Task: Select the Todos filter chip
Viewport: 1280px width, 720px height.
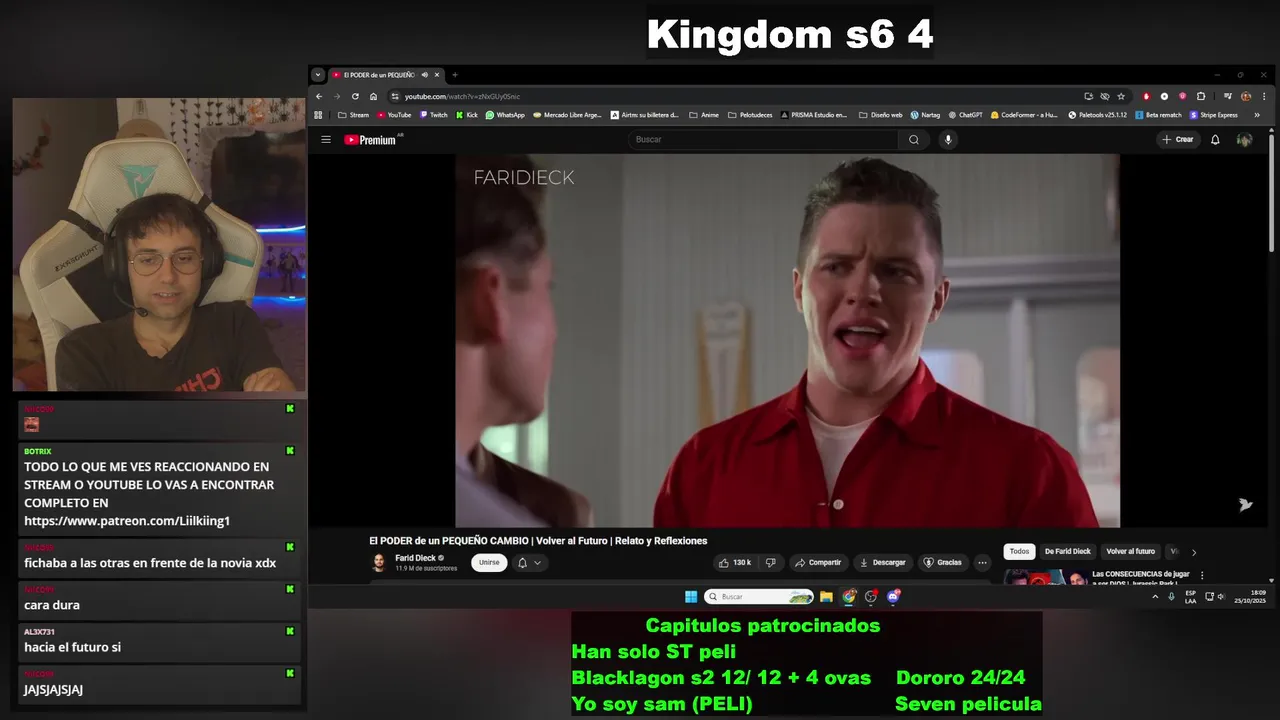Action: [x=1019, y=552]
